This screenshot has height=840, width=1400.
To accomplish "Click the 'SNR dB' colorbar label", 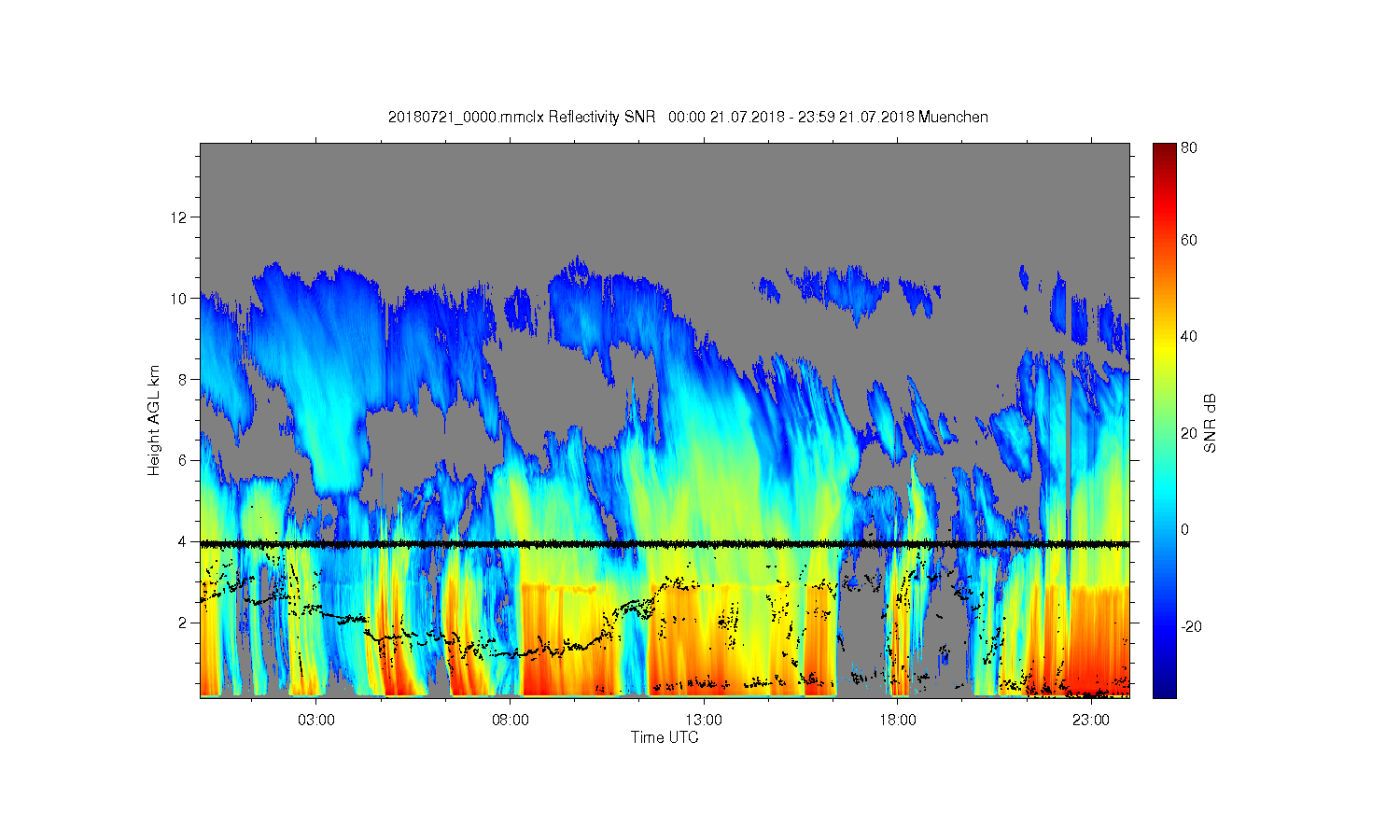I will 1210,423.
